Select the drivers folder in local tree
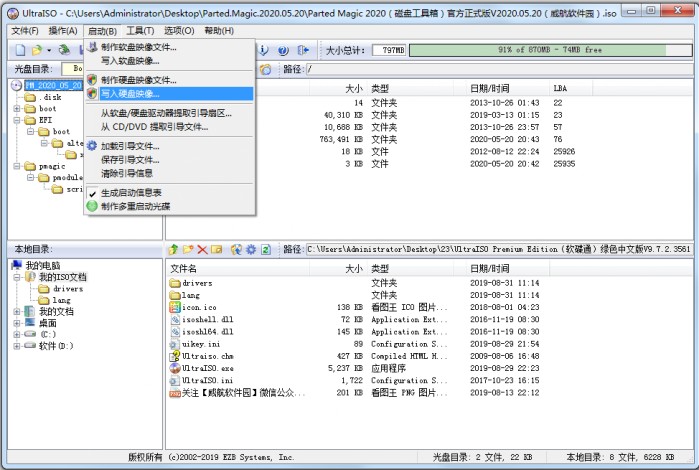This screenshot has height=470, width=699. [68, 289]
